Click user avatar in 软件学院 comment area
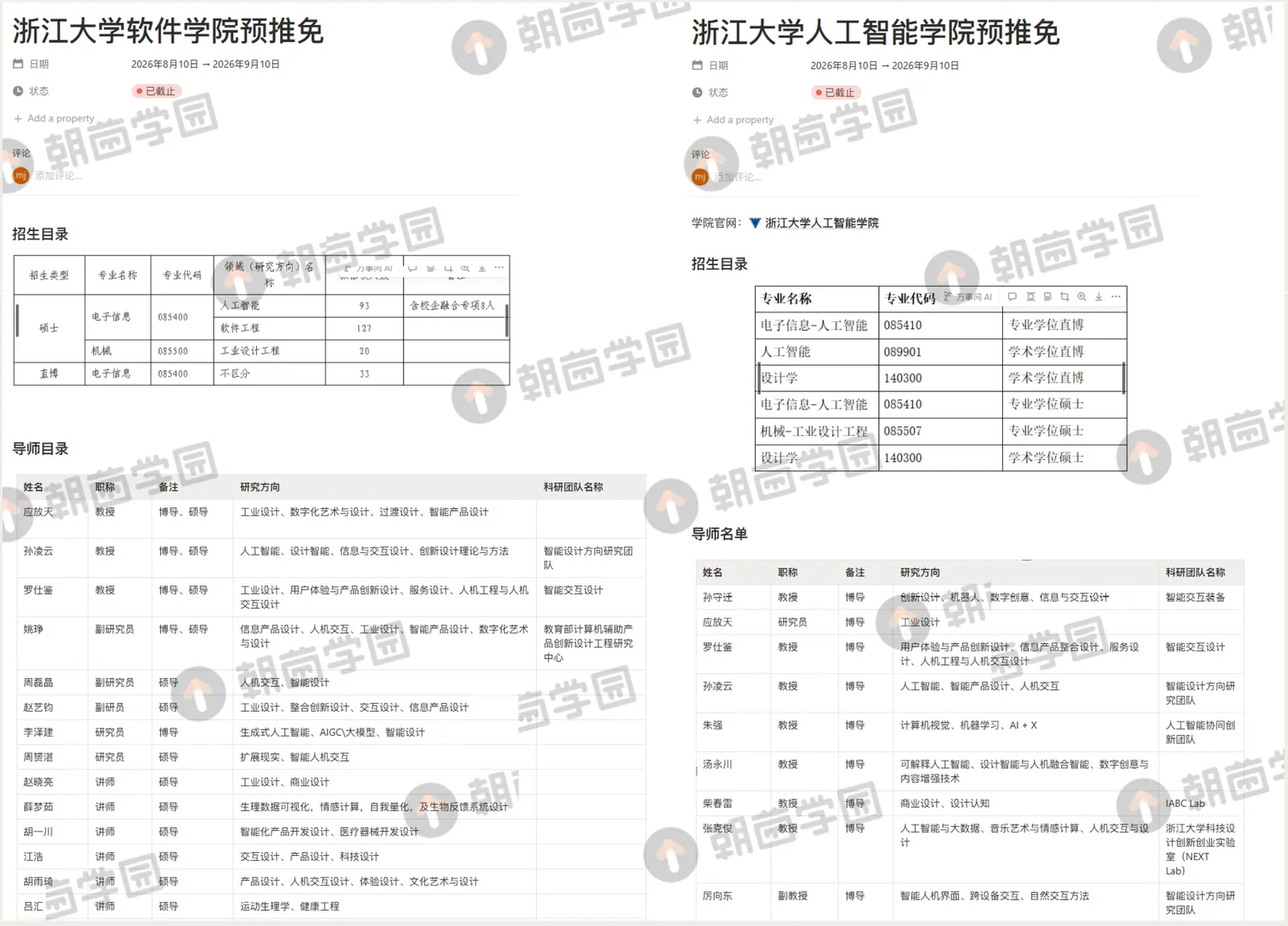1288x926 pixels. pyautogui.click(x=21, y=176)
